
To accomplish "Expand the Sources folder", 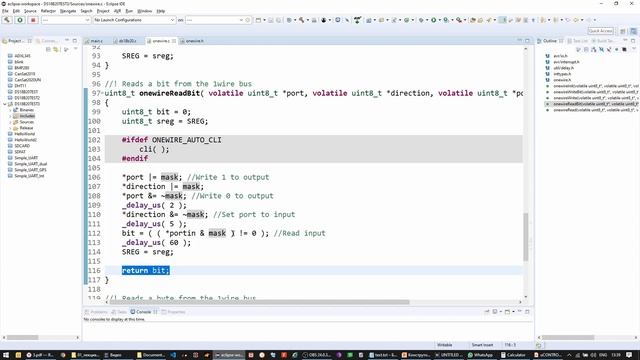I will point(10,122).
